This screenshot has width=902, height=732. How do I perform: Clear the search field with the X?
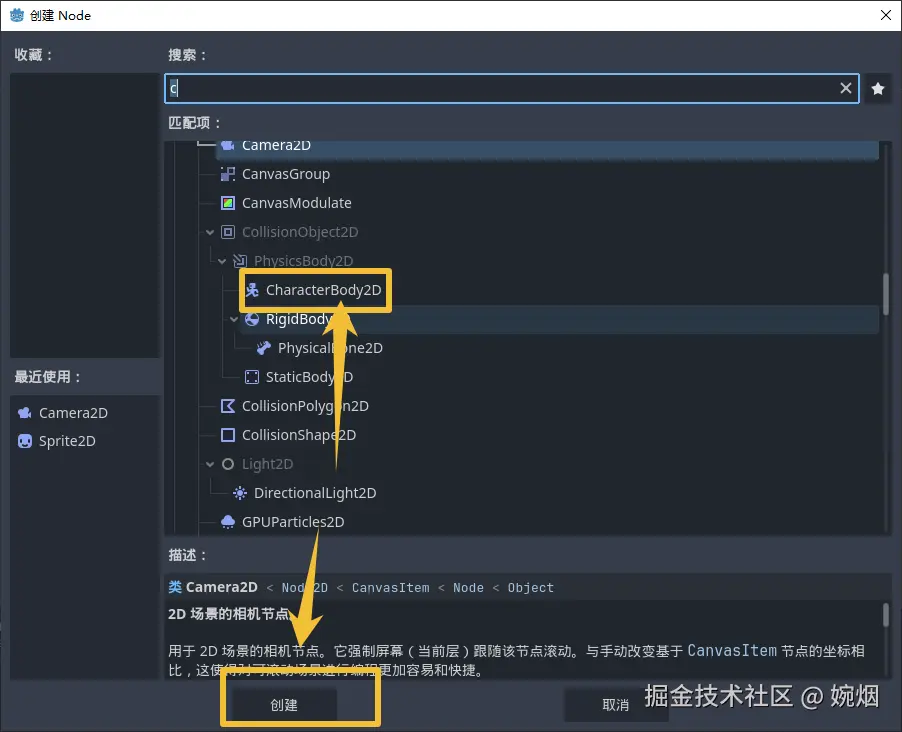pos(845,88)
